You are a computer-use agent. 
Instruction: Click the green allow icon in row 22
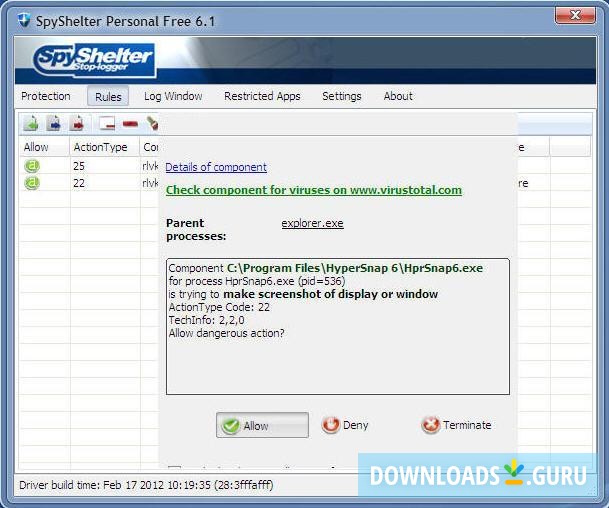[32, 183]
